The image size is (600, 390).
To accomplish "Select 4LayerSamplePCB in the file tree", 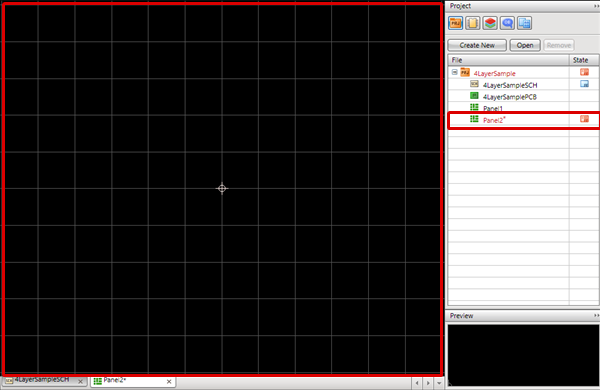I will [x=510, y=97].
